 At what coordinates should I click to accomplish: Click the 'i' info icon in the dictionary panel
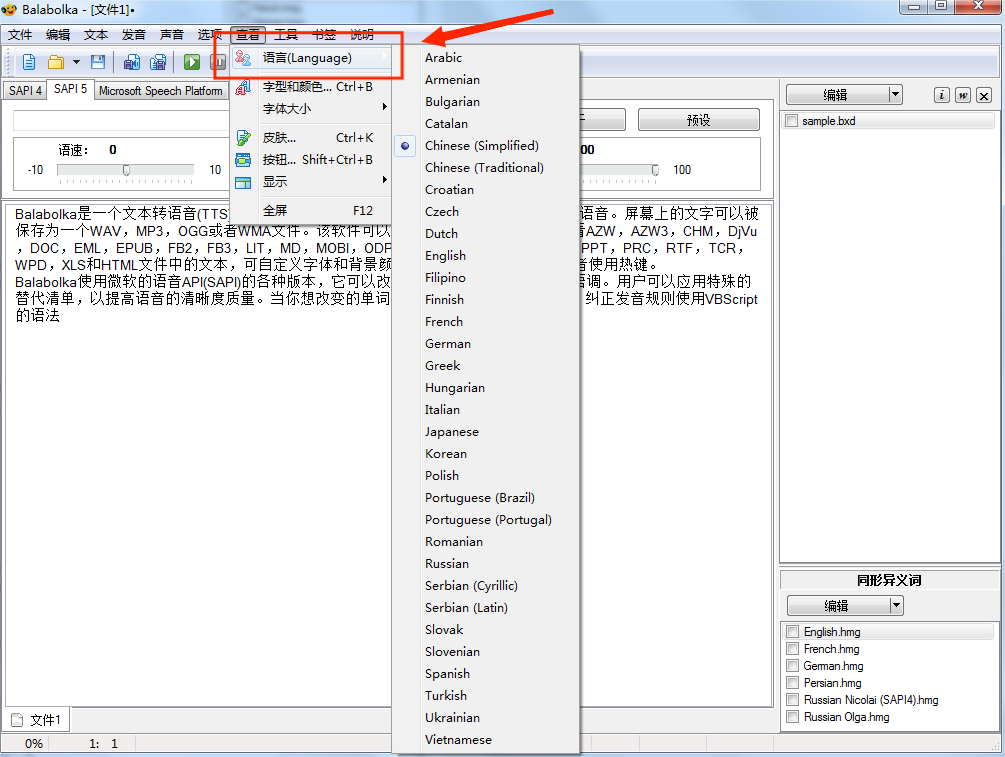(x=941, y=95)
